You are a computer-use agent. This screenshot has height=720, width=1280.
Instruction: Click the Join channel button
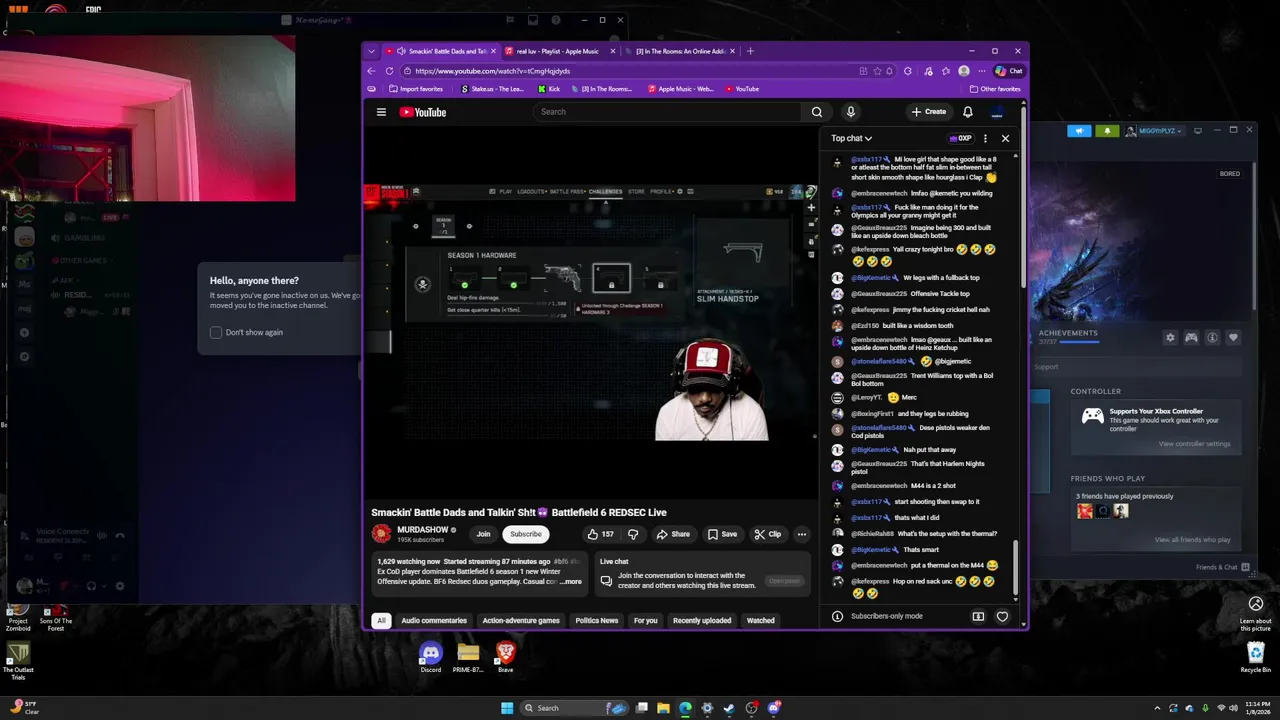tap(483, 534)
